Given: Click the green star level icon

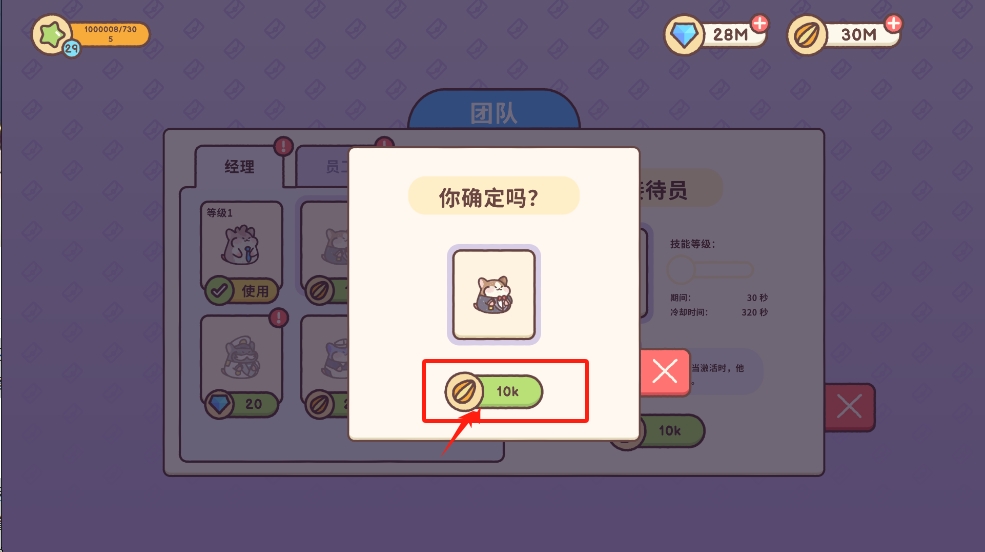Looking at the screenshot, I should click(x=52, y=34).
